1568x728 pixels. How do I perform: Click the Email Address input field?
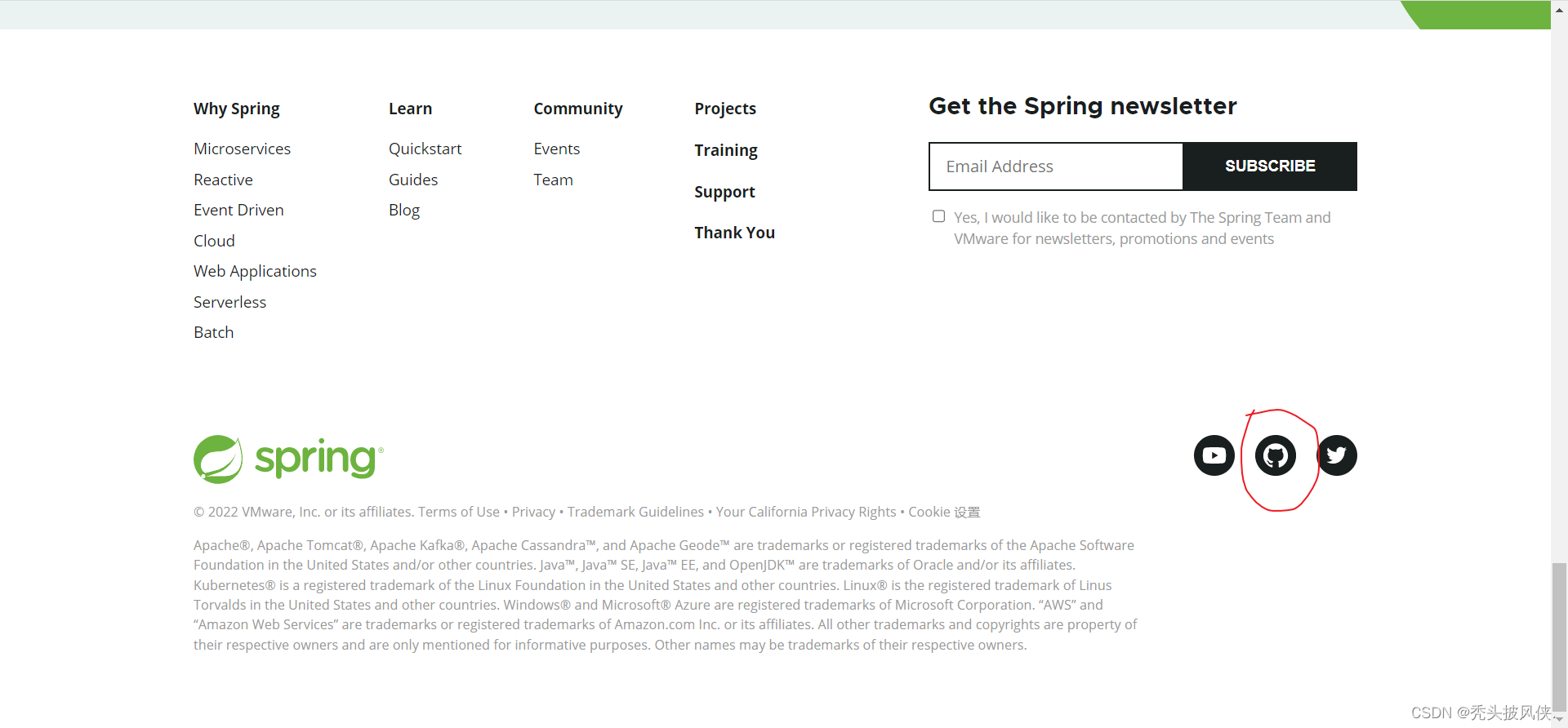pos(1056,166)
